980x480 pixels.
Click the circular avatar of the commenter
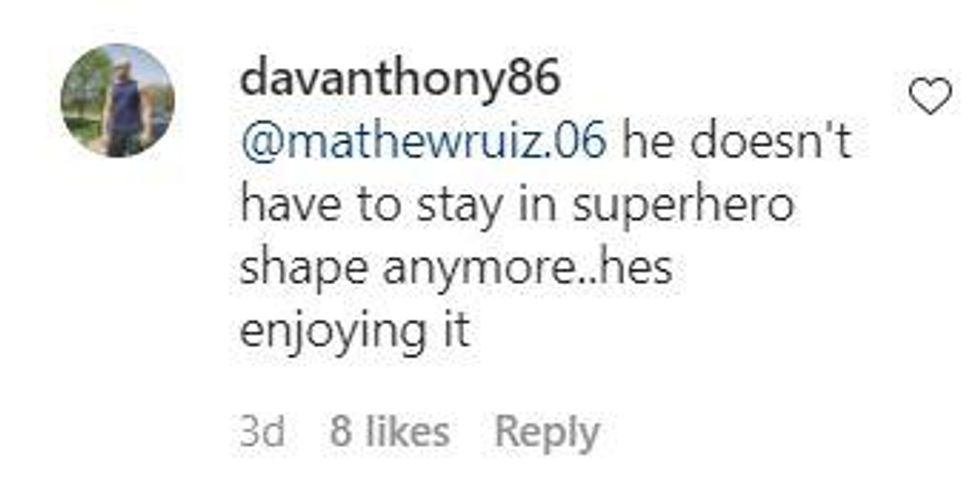point(118,101)
